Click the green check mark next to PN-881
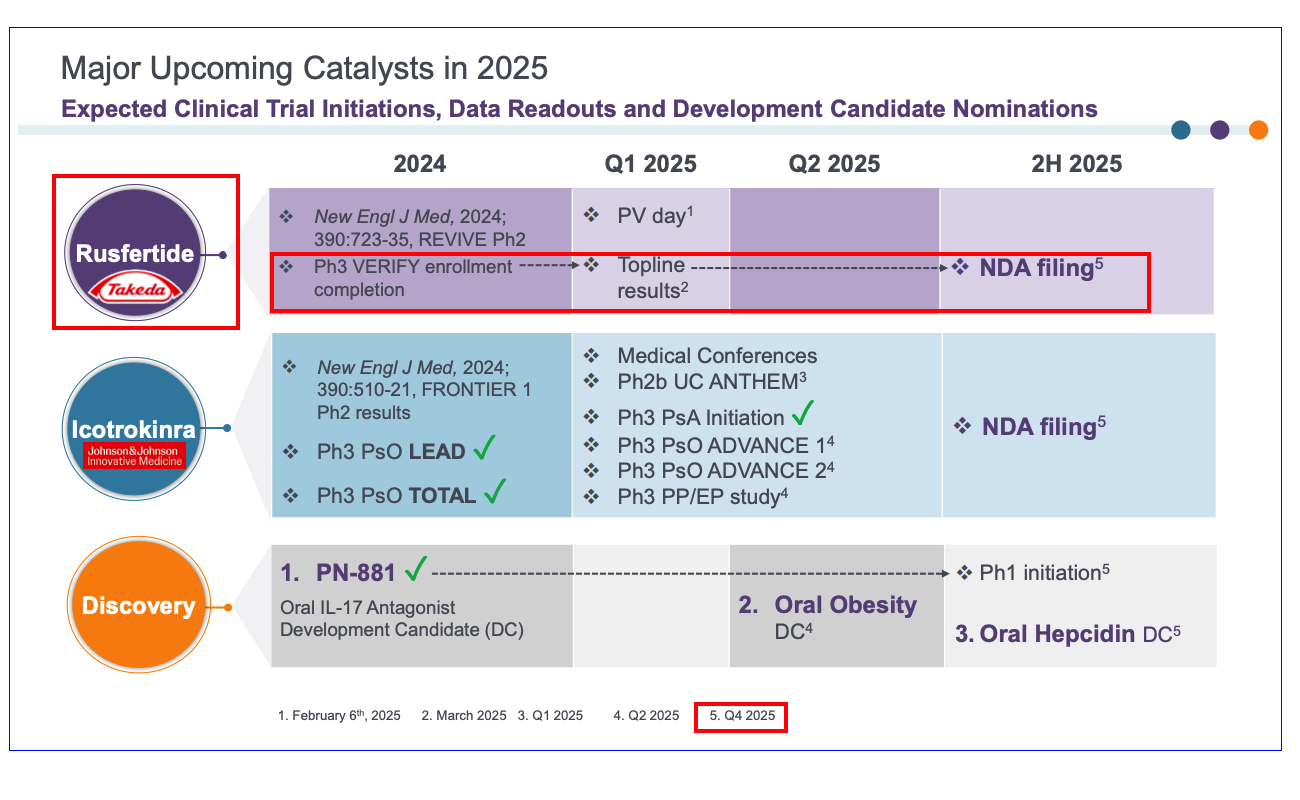This screenshot has height=800, width=1300. (x=415, y=569)
